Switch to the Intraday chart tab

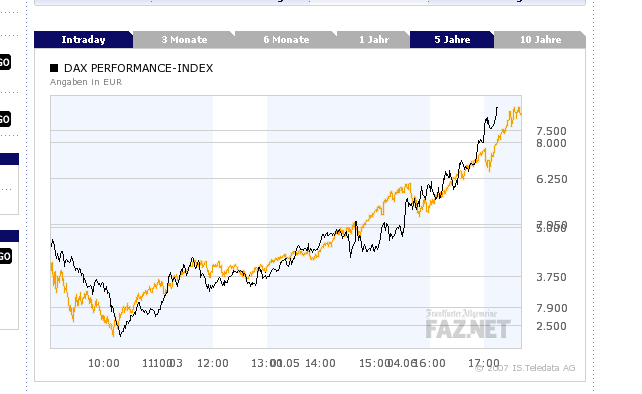[84, 40]
